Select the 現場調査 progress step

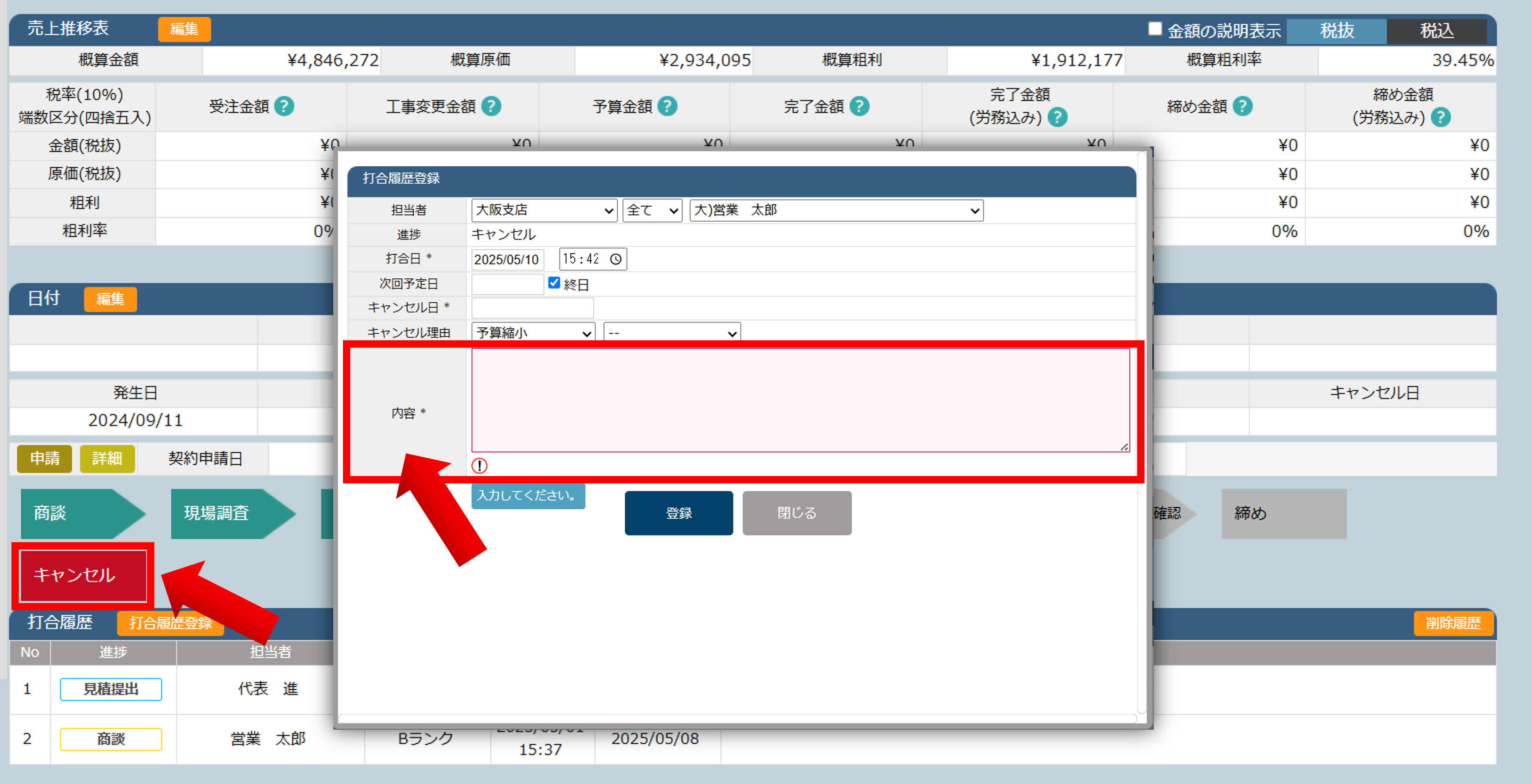tap(233, 514)
